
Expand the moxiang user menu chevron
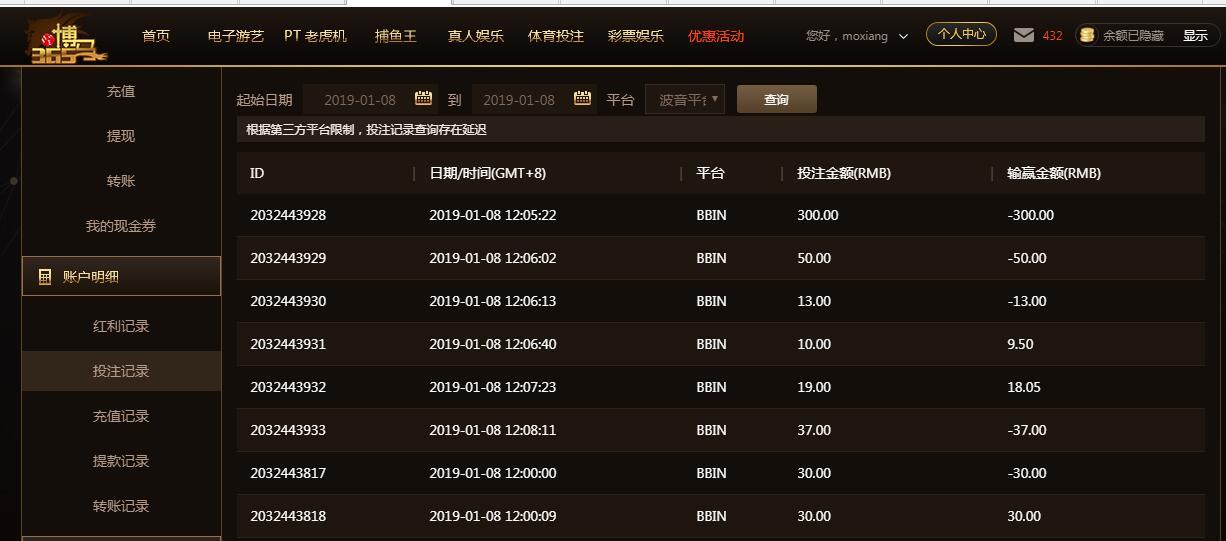click(x=903, y=36)
